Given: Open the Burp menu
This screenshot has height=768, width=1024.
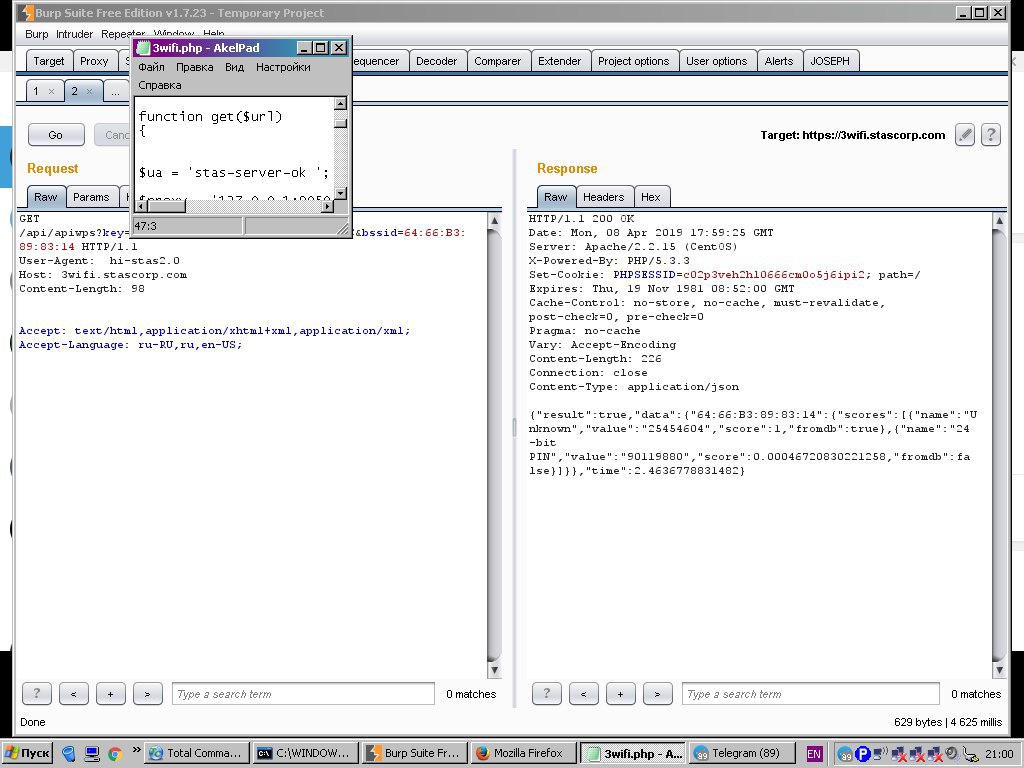Looking at the screenshot, I should [37, 34].
